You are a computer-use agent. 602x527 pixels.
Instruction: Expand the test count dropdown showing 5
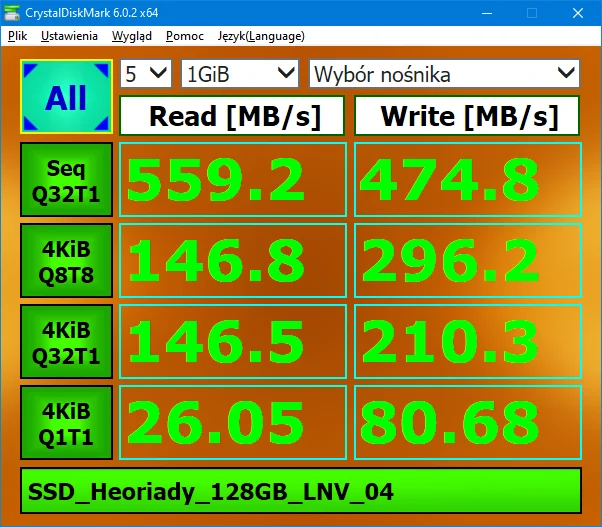pos(146,73)
